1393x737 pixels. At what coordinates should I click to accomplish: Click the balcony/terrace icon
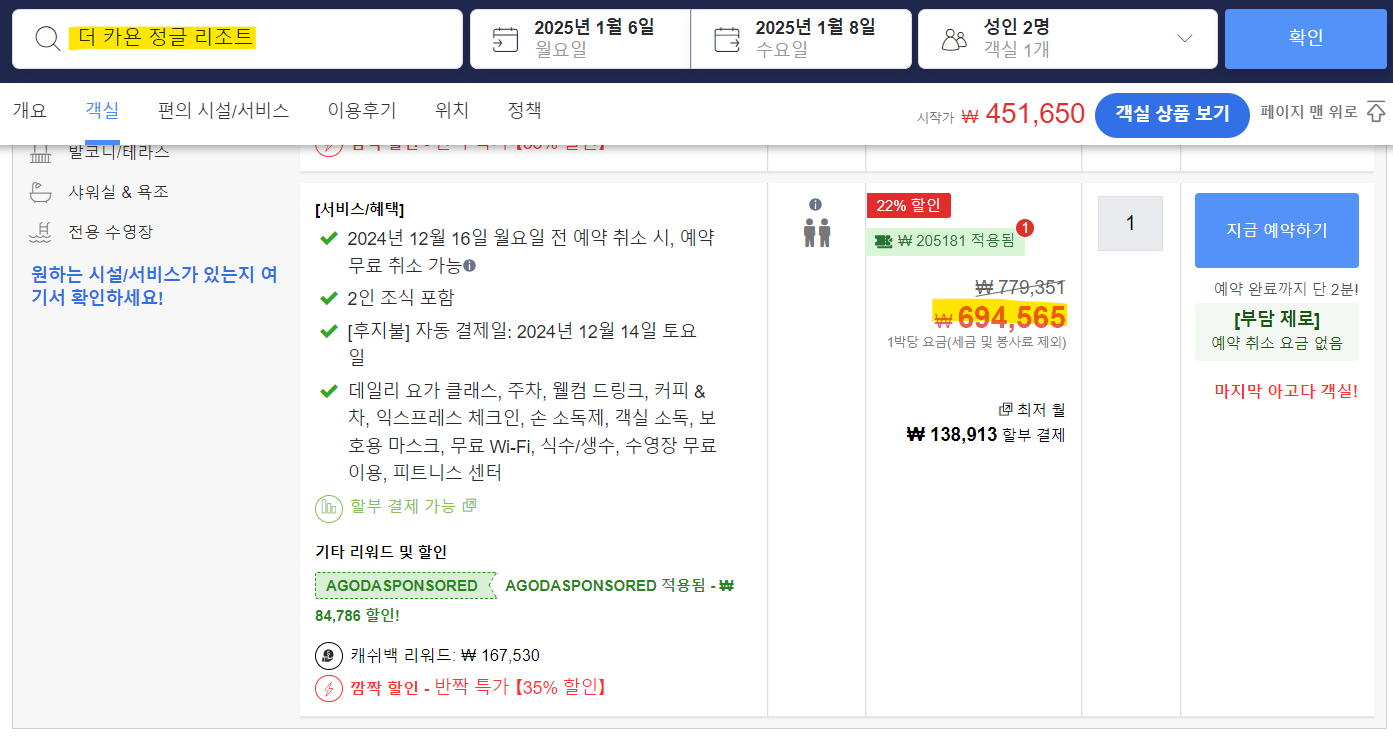(41, 153)
